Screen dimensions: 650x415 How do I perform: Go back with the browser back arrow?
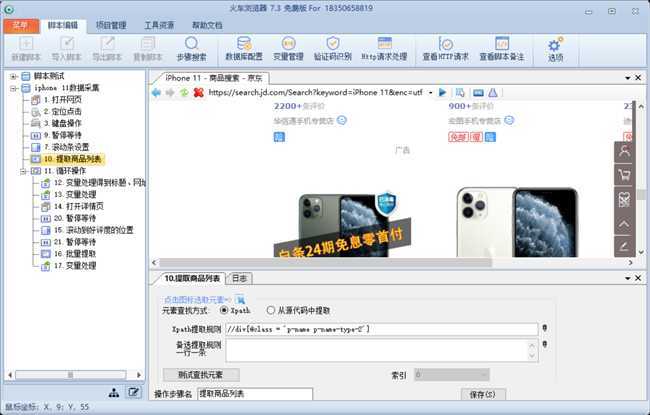pos(156,92)
